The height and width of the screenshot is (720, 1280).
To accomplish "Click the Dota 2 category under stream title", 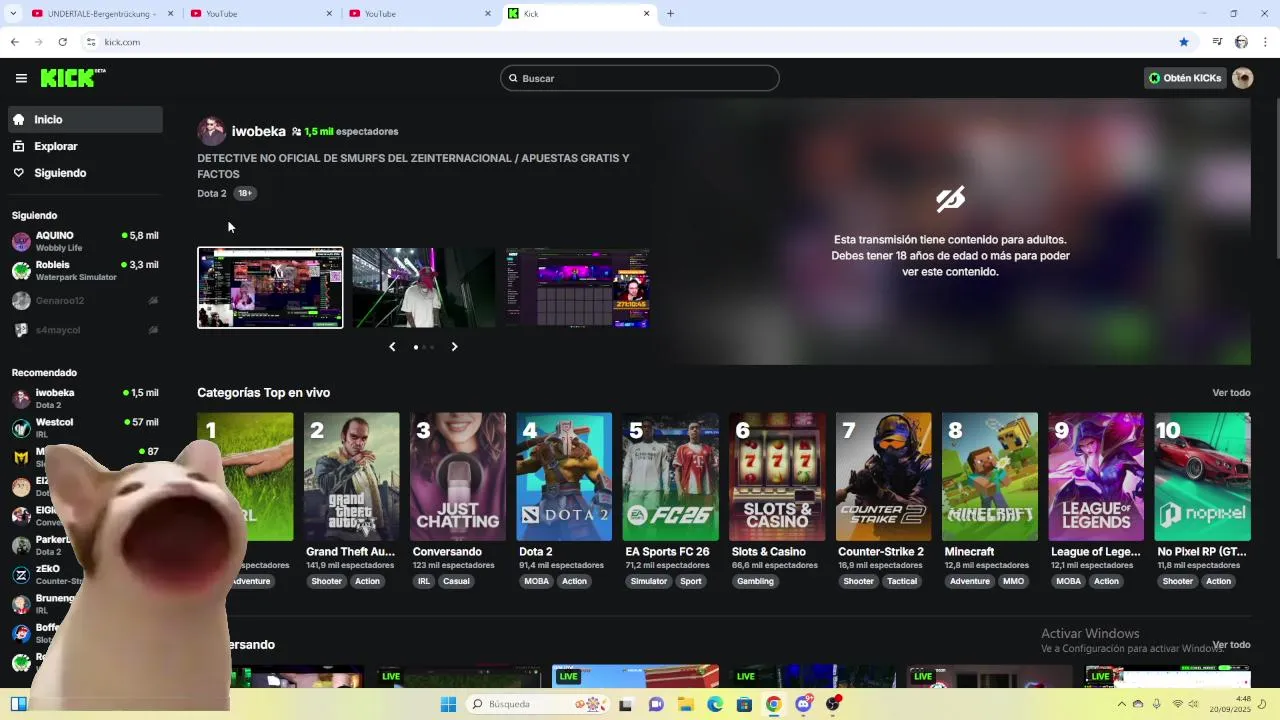I will pos(212,193).
